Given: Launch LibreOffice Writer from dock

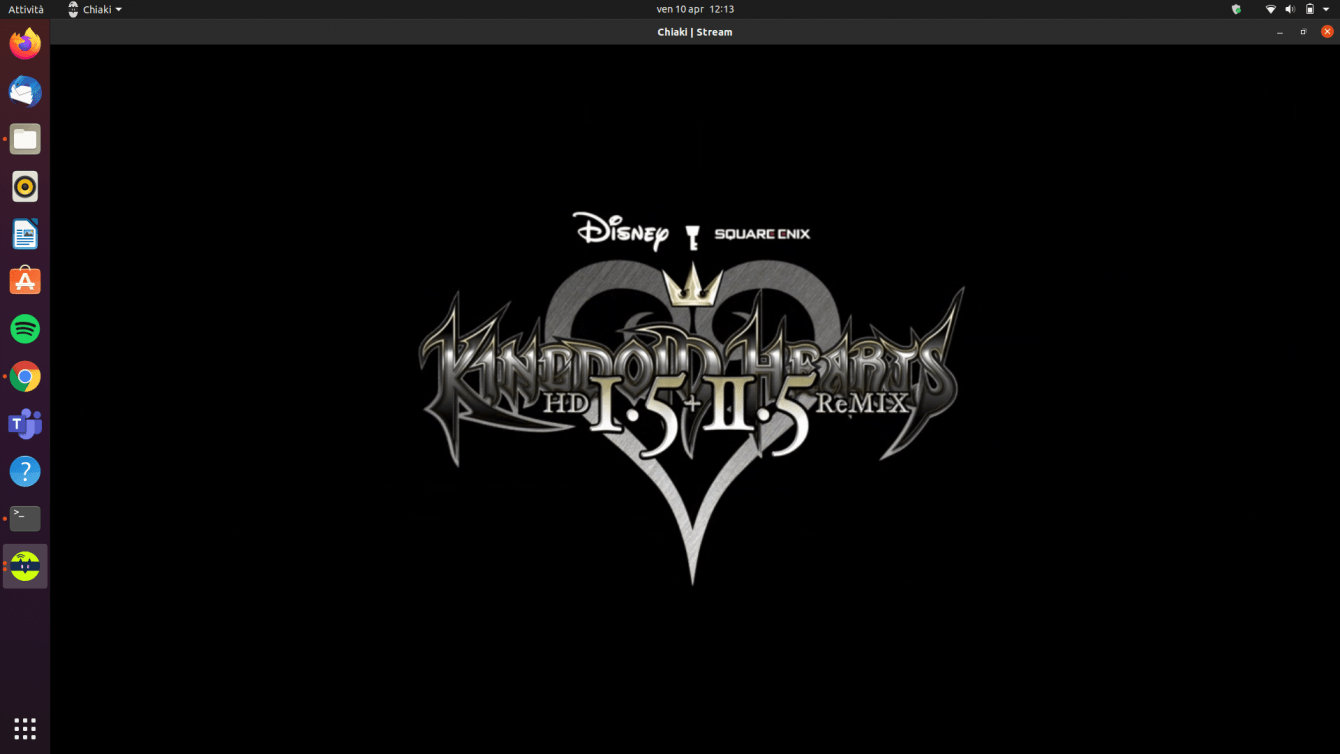Looking at the screenshot, I should click(25, 234).
